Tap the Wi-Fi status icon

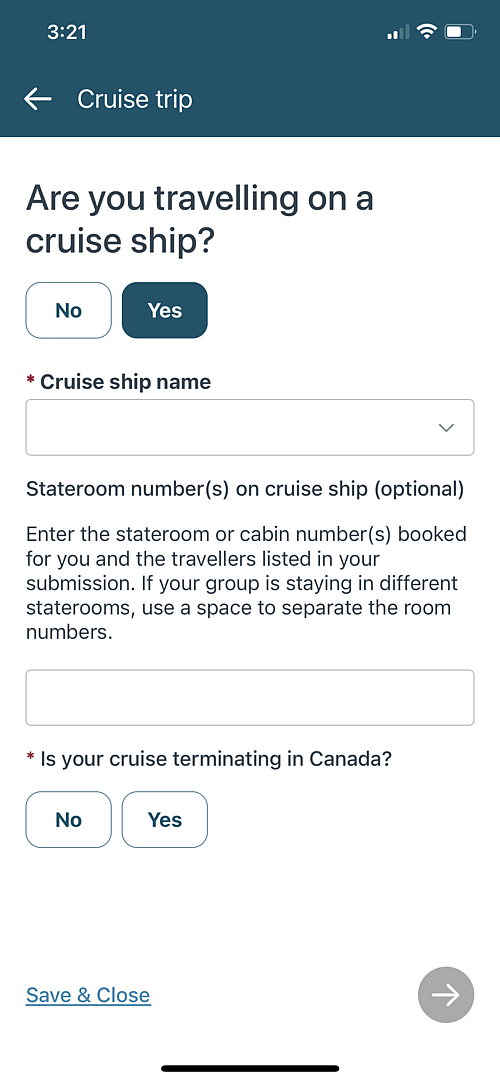tap(428, 32)
